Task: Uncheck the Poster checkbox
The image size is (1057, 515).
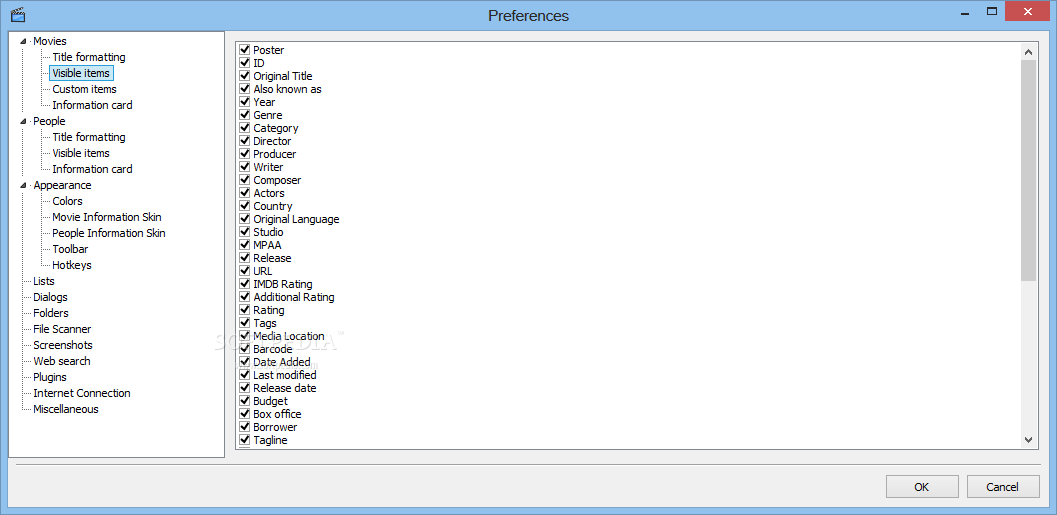Action: tap(245, 50)
